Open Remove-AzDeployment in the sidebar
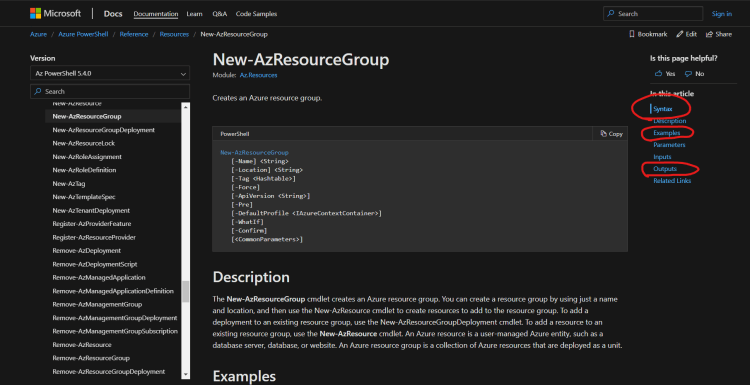The height and width of the screenshot is (385, 750). [87, 251]
